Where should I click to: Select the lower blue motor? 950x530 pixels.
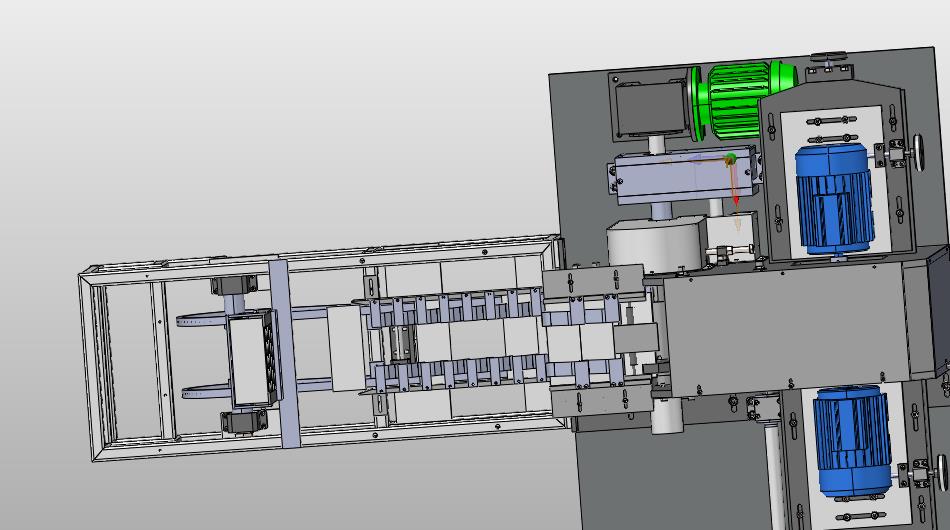852,442
